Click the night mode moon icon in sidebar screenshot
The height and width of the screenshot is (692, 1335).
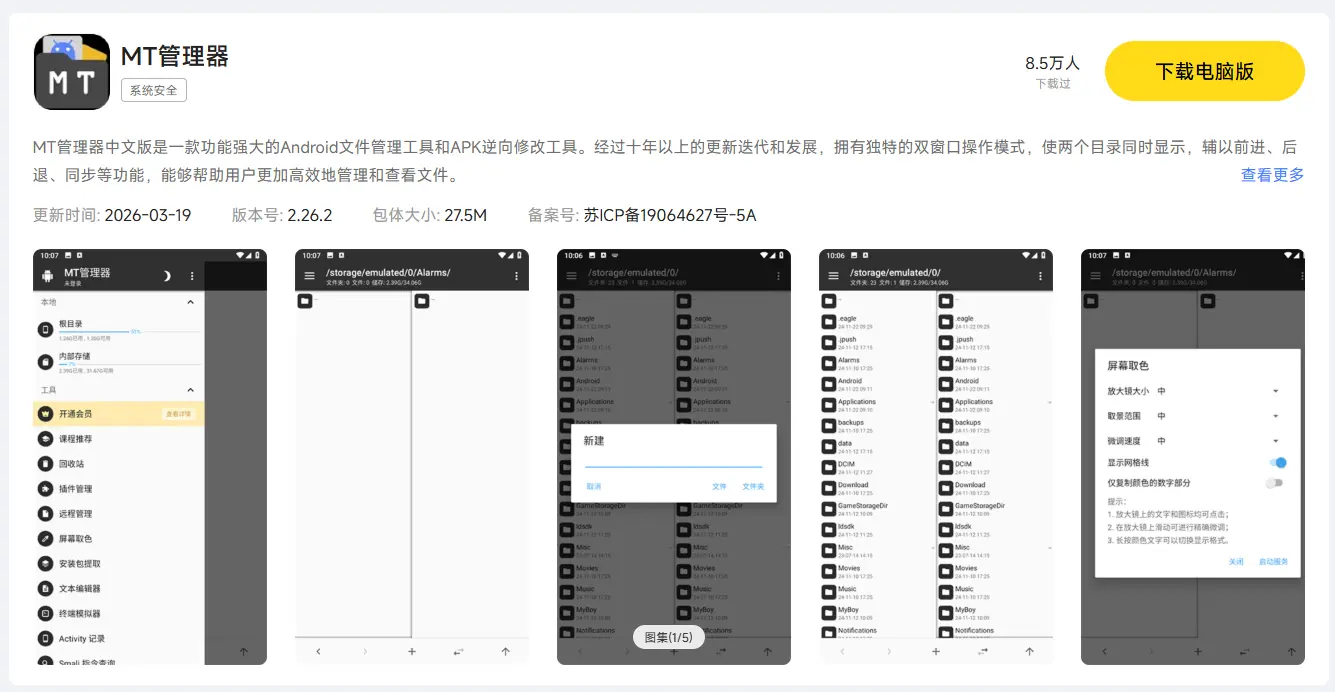tap(168, 276)
